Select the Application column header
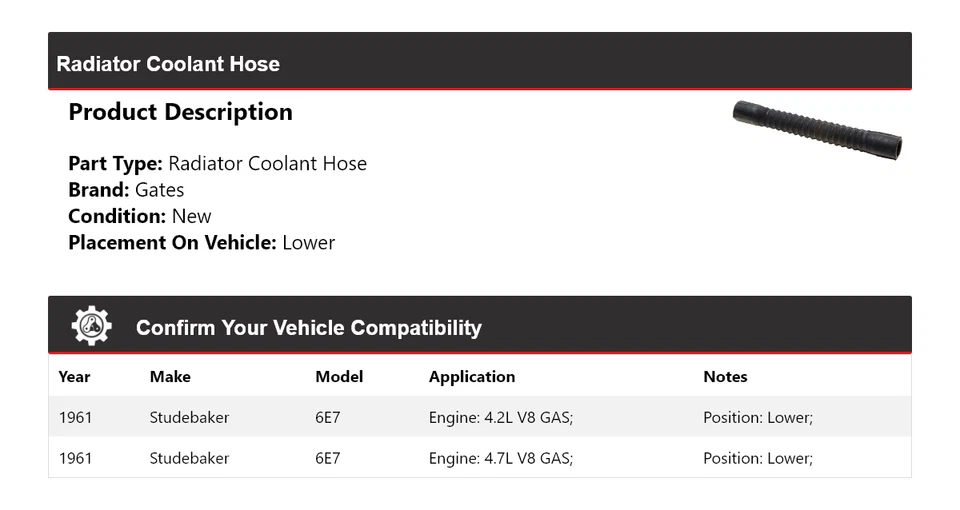Viewport: 960px width, 510px height. [472, 377]
